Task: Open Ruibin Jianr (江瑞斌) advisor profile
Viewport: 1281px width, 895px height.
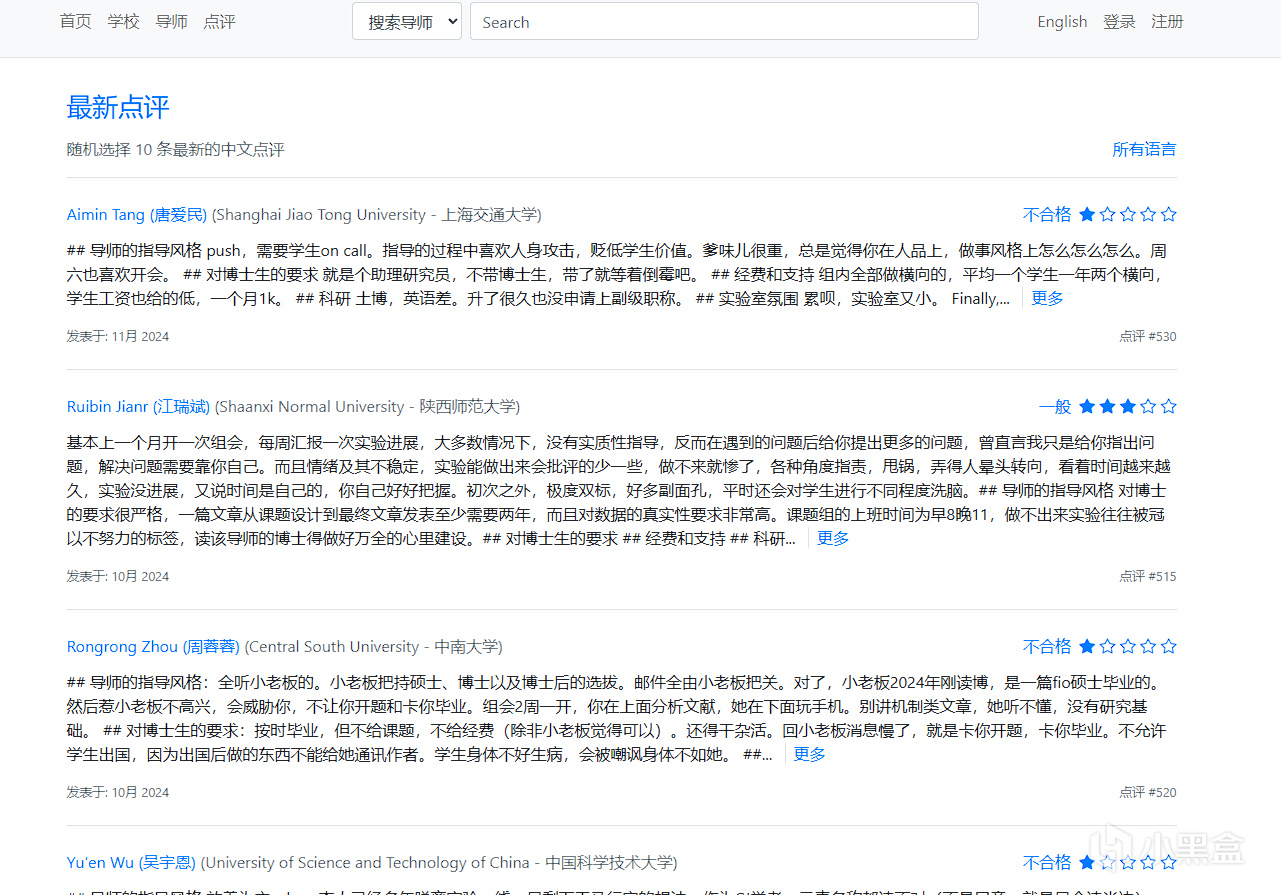Action: pos(139,406)
